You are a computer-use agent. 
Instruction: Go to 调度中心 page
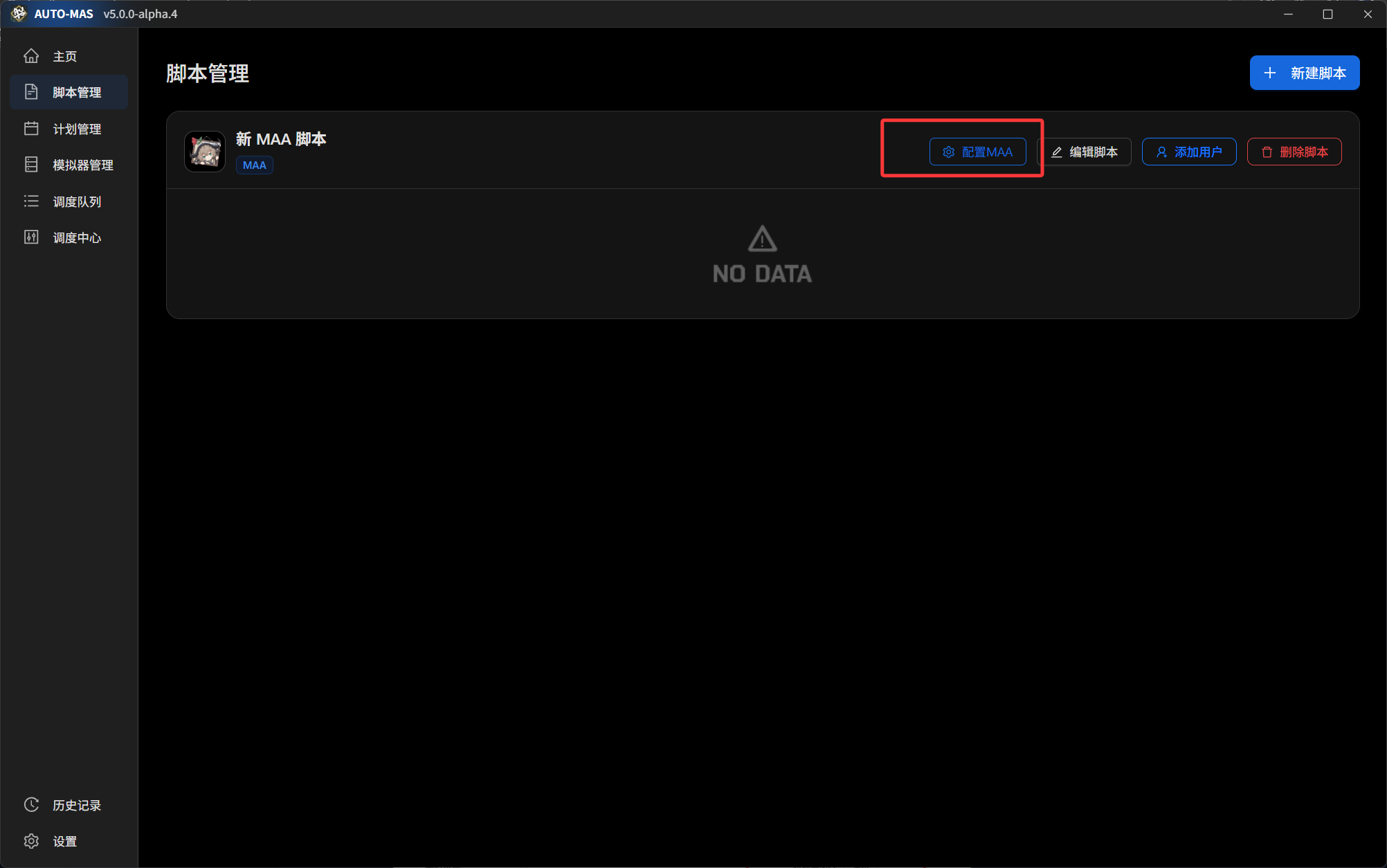[77, 237]
